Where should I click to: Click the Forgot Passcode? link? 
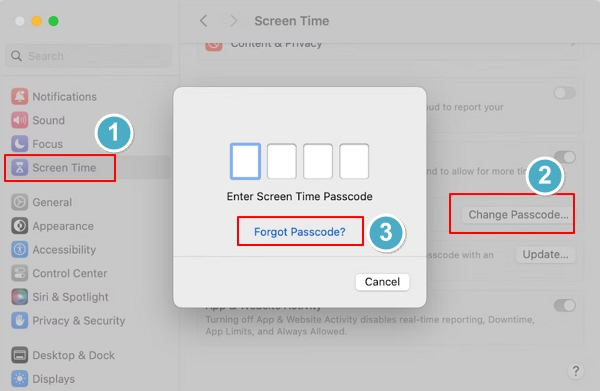click(300, 232)
